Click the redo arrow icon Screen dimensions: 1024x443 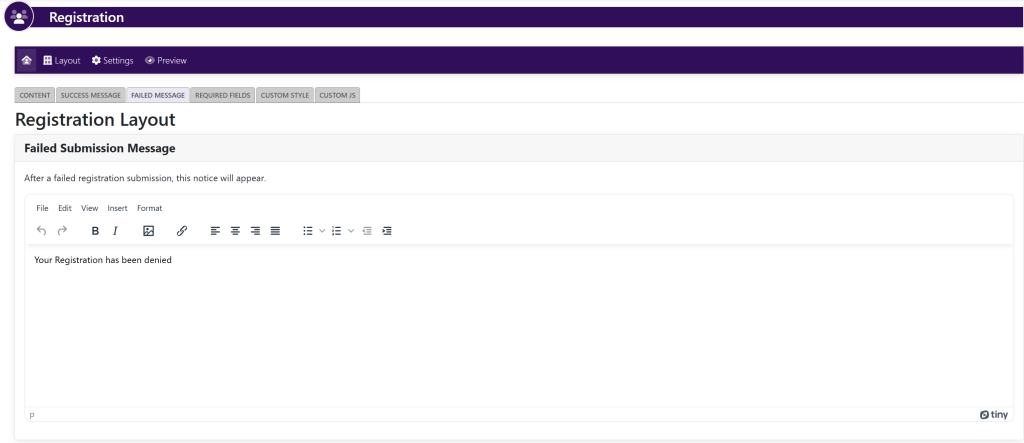click(62, 231)
